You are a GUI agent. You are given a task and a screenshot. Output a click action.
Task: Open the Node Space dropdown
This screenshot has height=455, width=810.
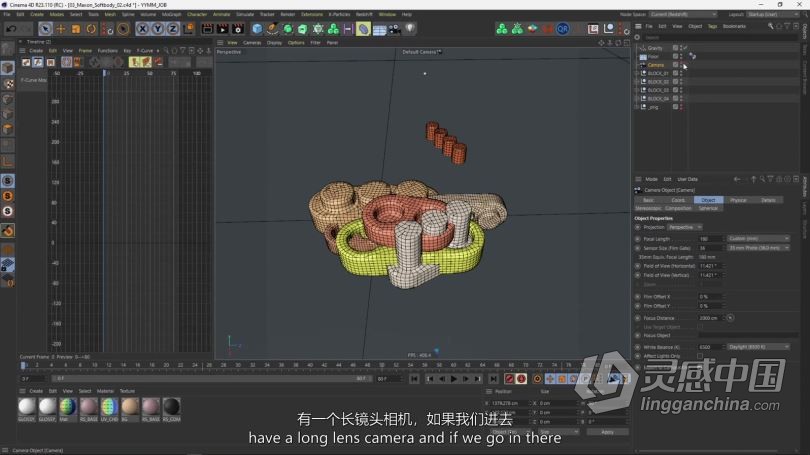[x=683, y=14]
